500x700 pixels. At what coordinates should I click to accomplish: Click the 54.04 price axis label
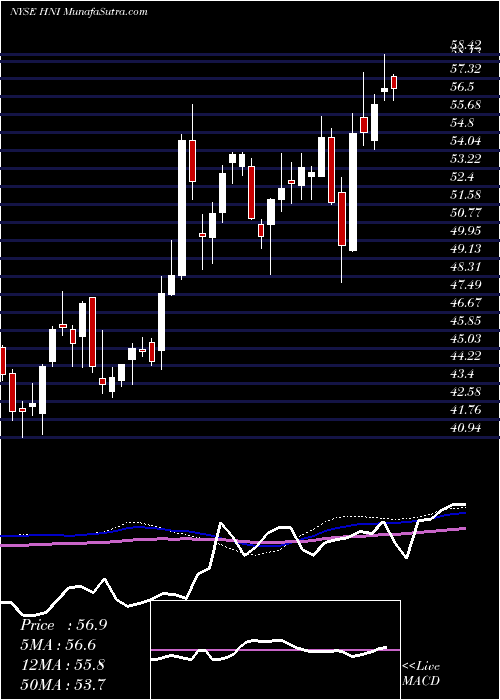(466, 141)
